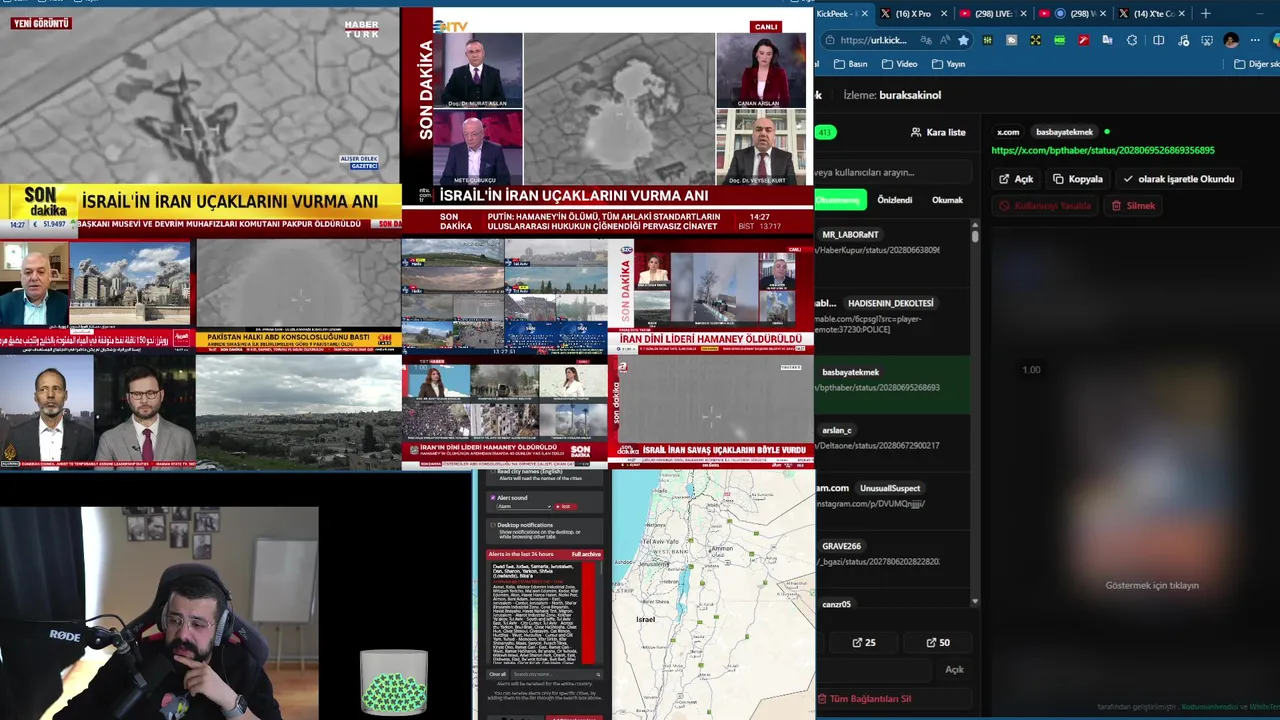Viewport: 1280px width, 720px height.
Task: Open the Video bookmarks folder
Action: (x=899, y=64)
